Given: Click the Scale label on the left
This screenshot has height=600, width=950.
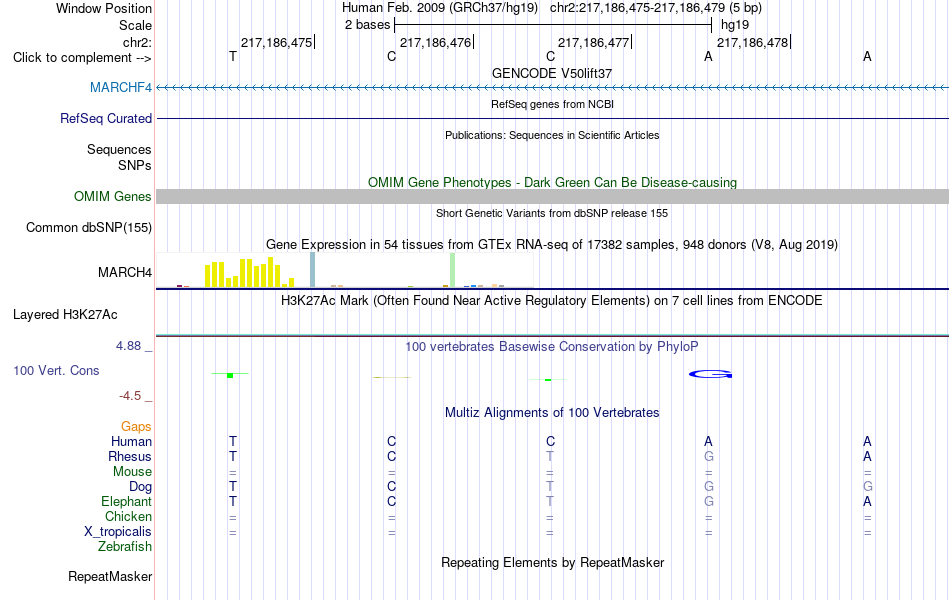Looking at the screenshot, I should pos(136,25).
